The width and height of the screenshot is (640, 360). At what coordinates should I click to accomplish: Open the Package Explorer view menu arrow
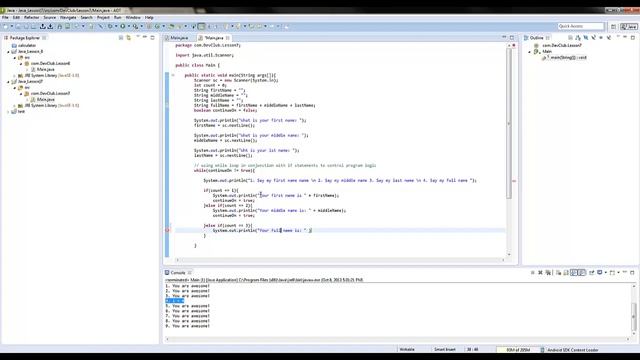coord(138,37)
